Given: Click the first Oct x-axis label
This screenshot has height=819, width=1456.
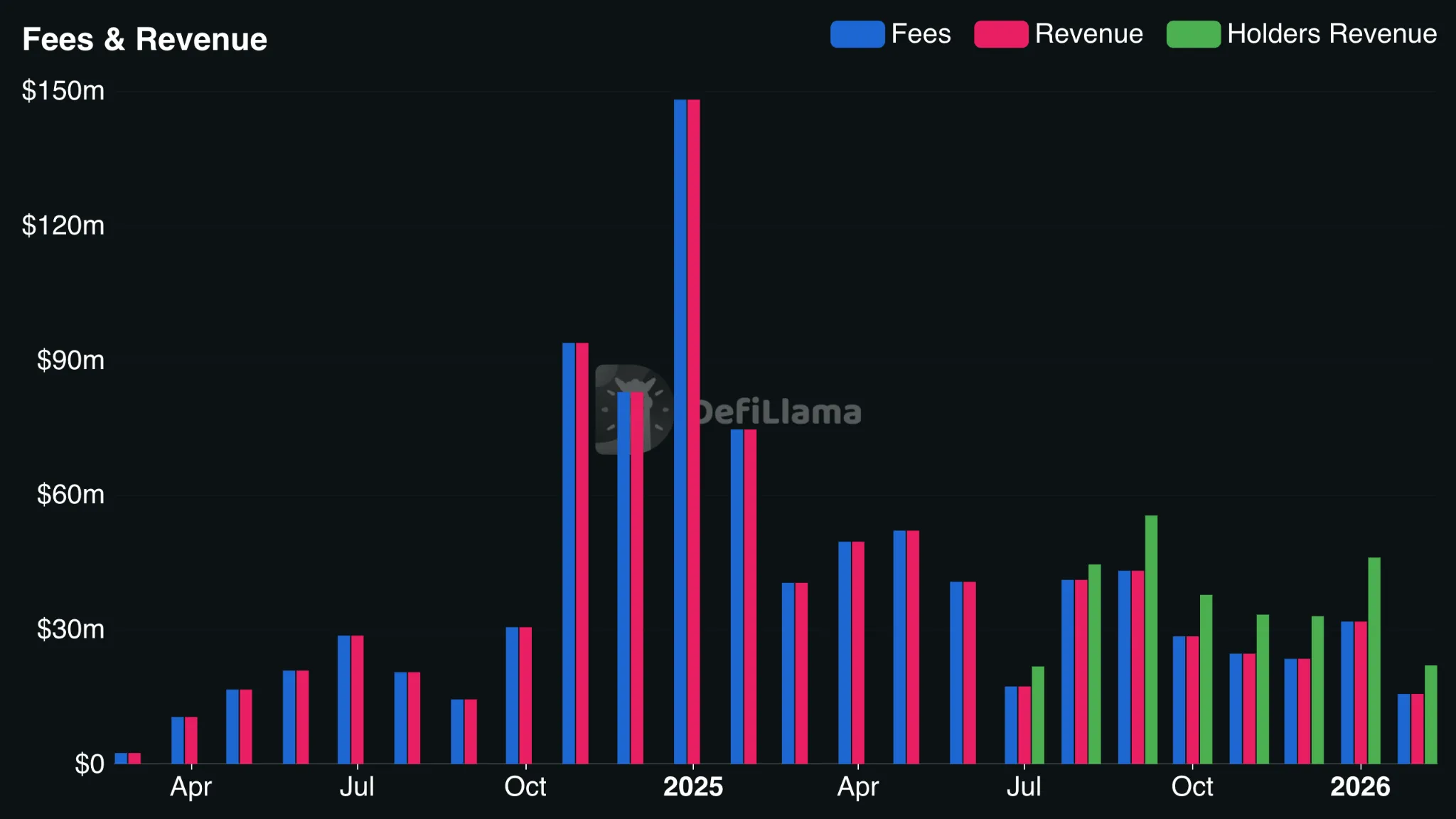Looking at the screenshot, I should (525, 787).
